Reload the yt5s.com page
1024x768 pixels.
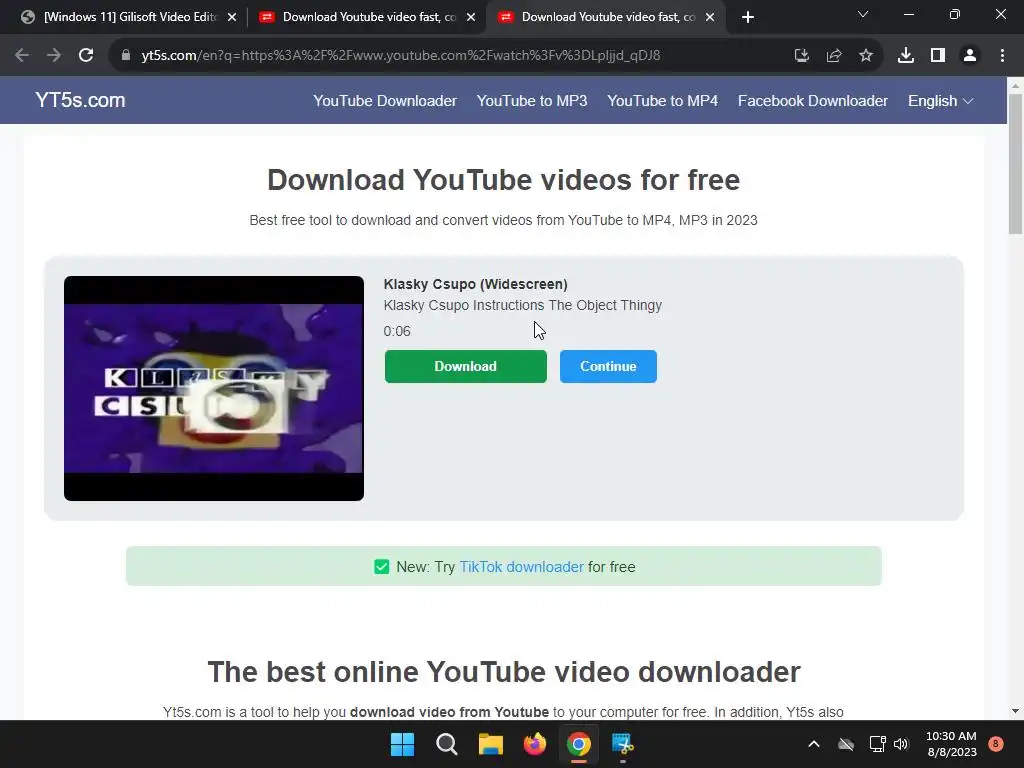click(x=86, y=56)
